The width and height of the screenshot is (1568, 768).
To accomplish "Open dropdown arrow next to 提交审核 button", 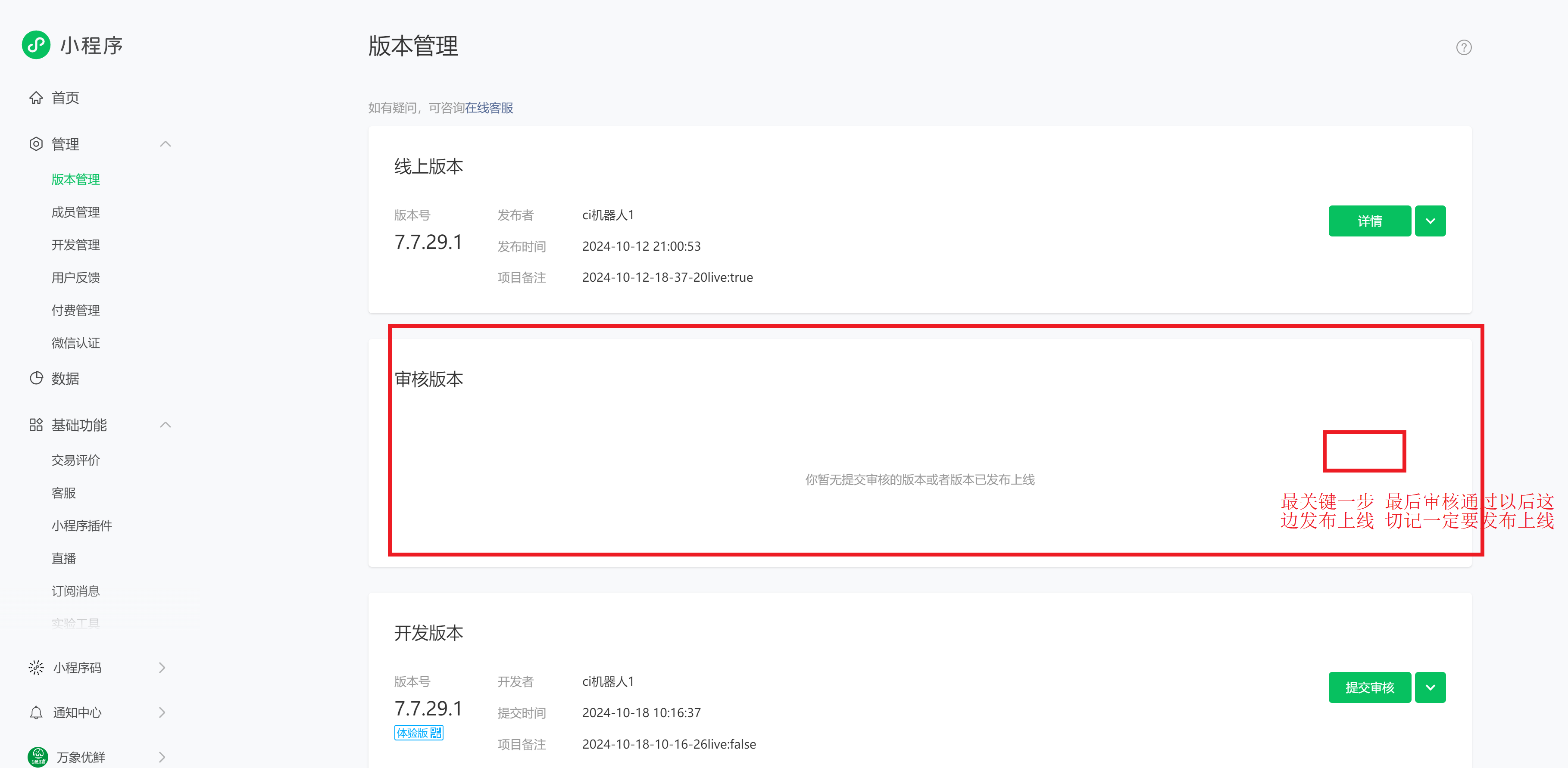I will pos(1430,688).
